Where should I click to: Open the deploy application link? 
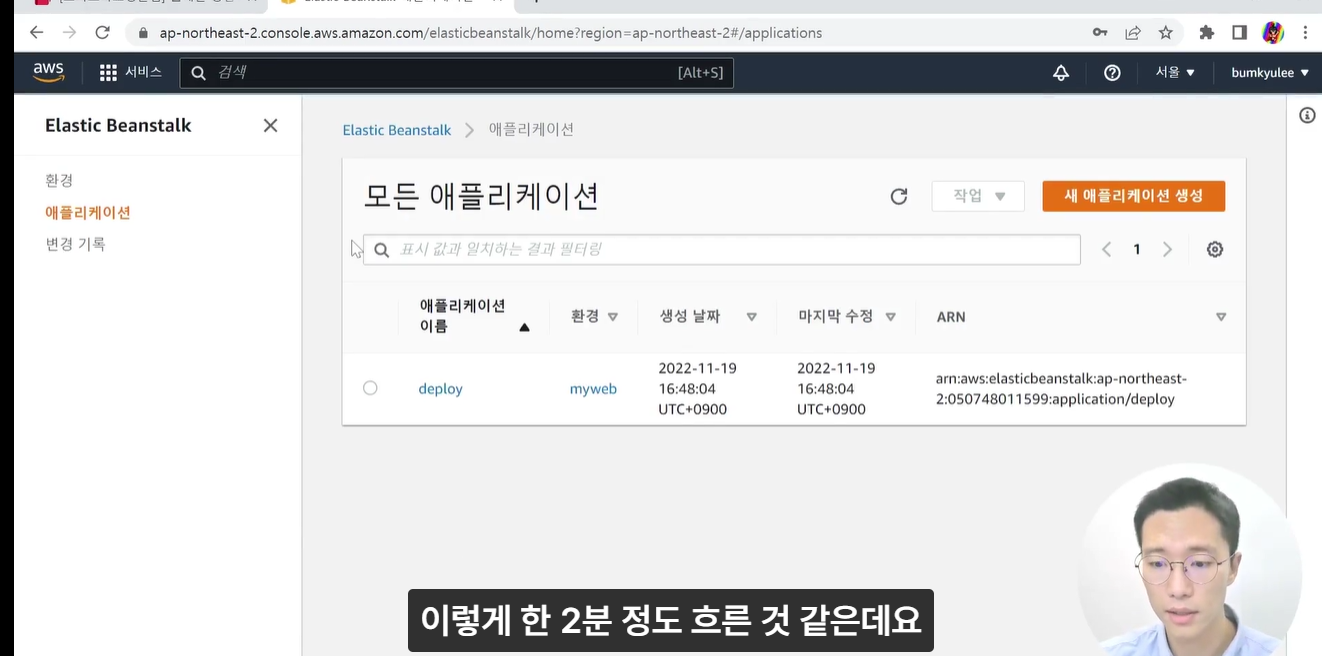pyautogui.click(x=440, y=389)
